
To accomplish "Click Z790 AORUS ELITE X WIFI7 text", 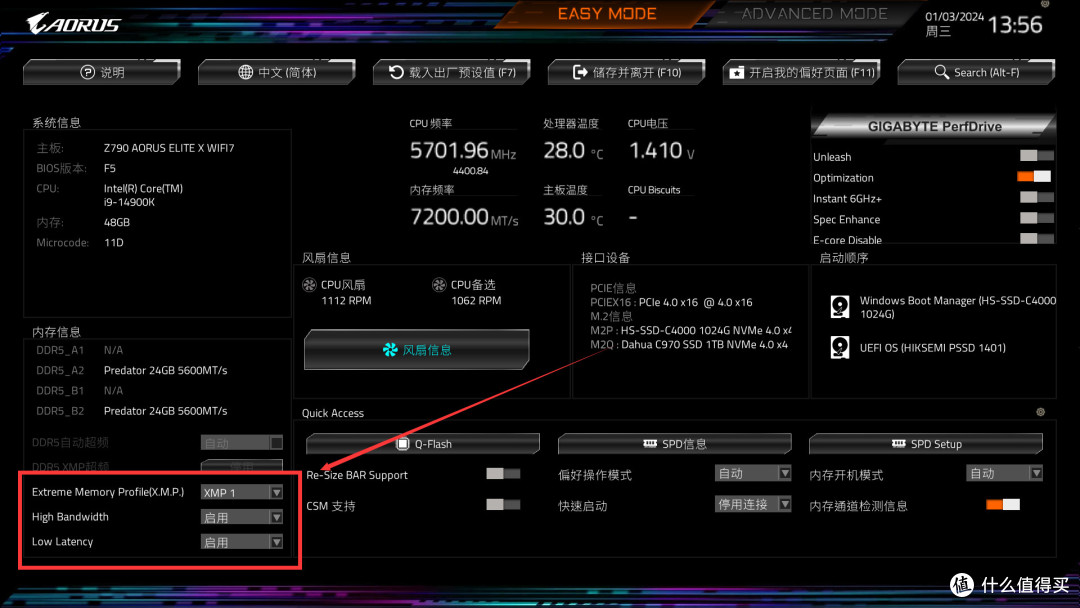I will coord(169,148).
